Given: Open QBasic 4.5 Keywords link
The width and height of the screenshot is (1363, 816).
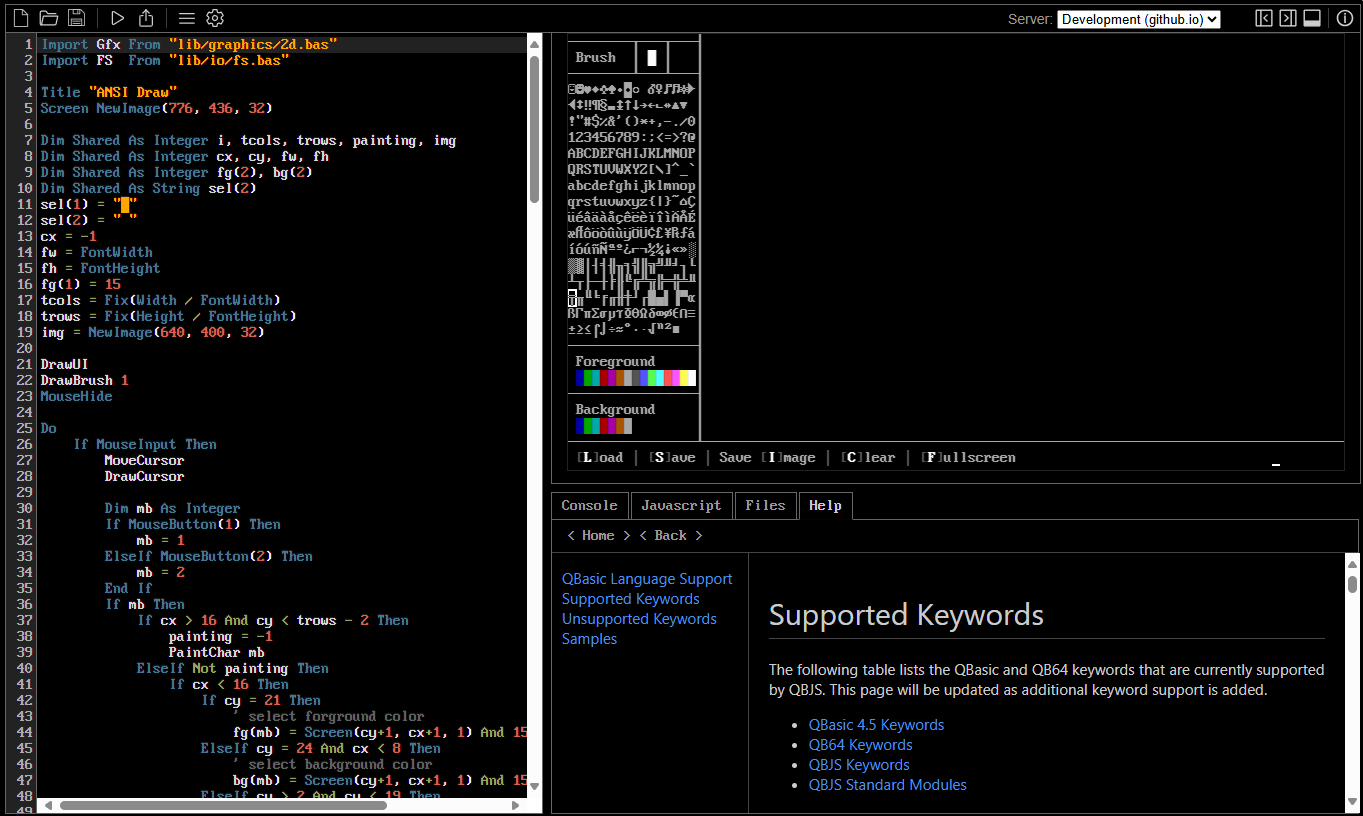Looking at the screenshot, I should pos(876,725).
